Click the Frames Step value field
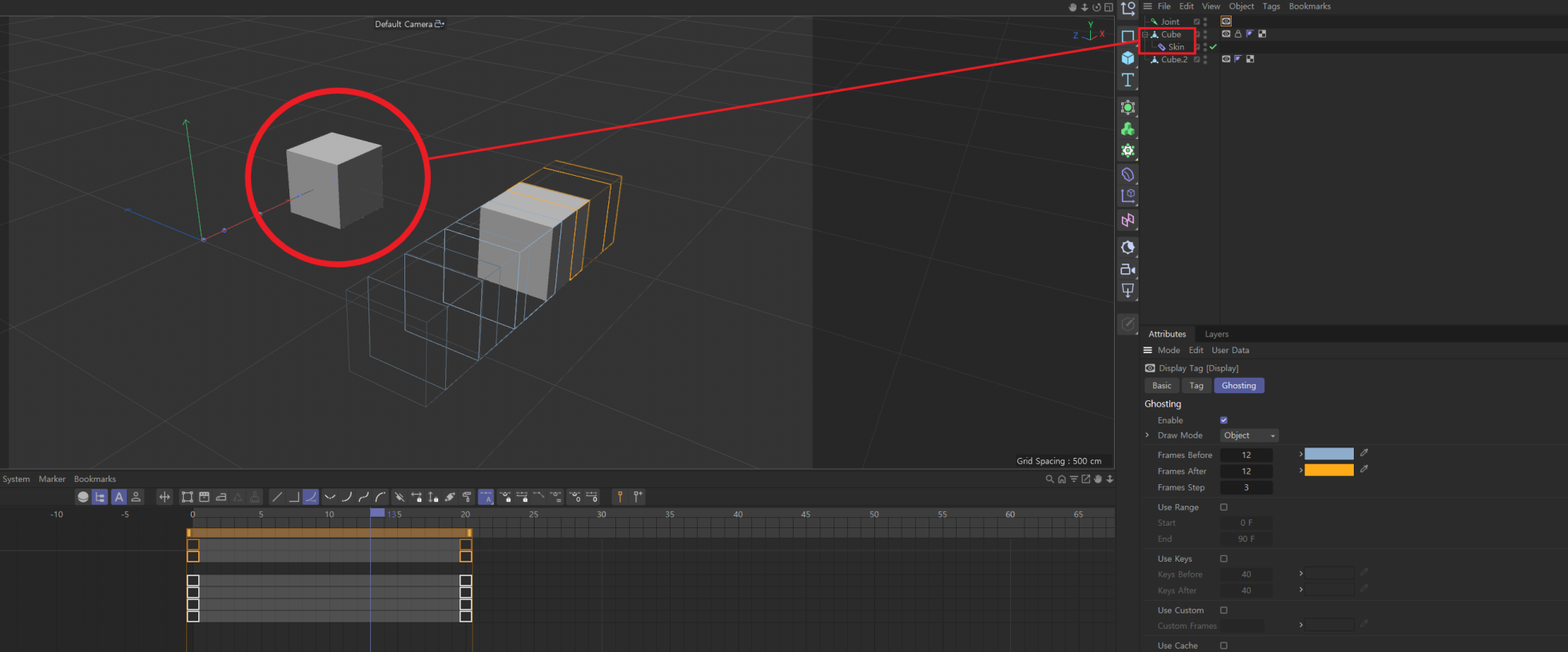 pyautogui.click(x=1246, y=487)
